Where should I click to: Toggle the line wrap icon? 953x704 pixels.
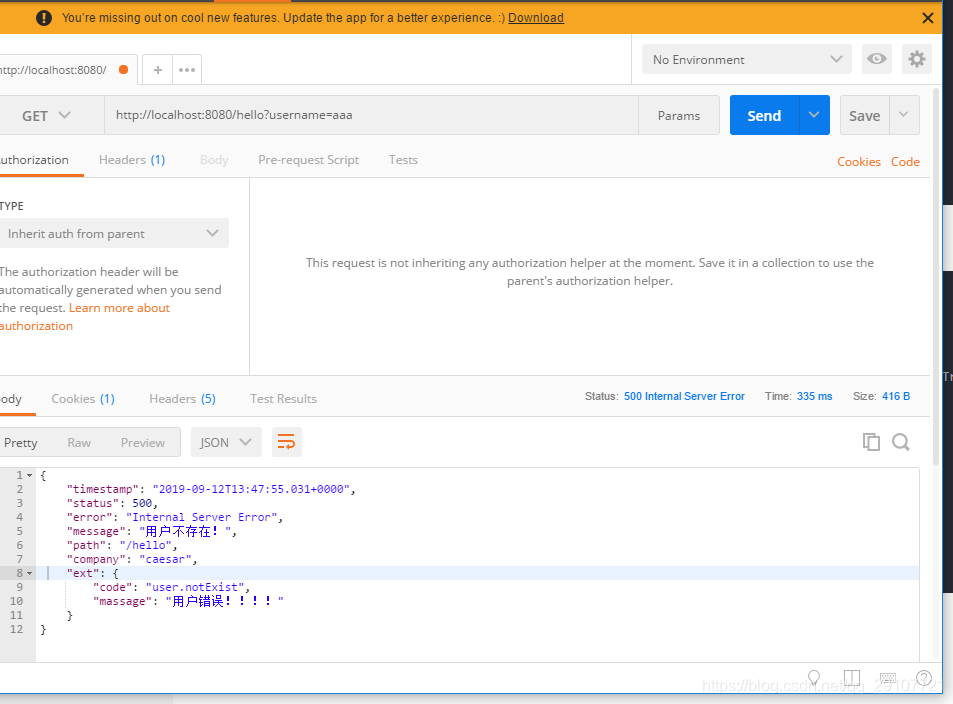[x=286, y=442]
